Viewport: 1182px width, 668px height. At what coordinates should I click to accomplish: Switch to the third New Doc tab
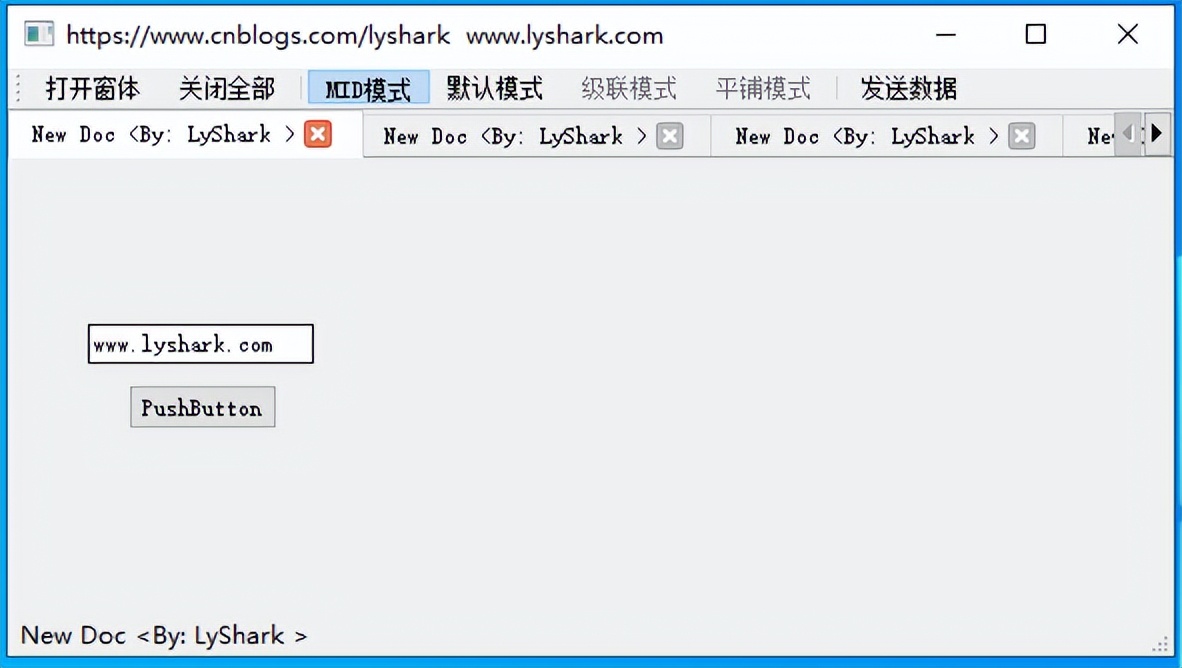click(x=865, y=136)
